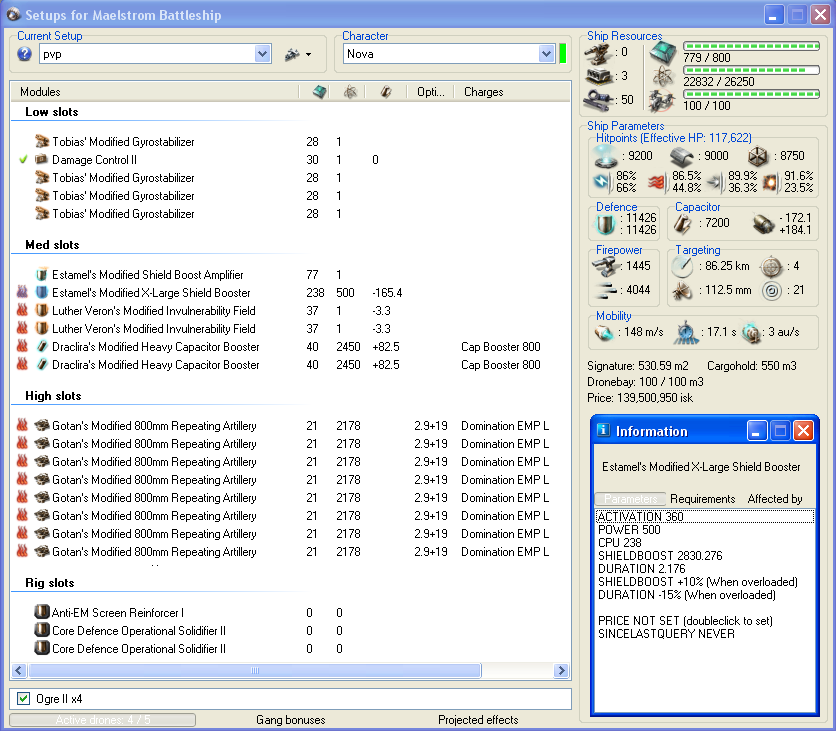The image size is (836, 731).
Task: Uncheck the Ogre II x4 drones checkbox
Action: click(24, 698)
